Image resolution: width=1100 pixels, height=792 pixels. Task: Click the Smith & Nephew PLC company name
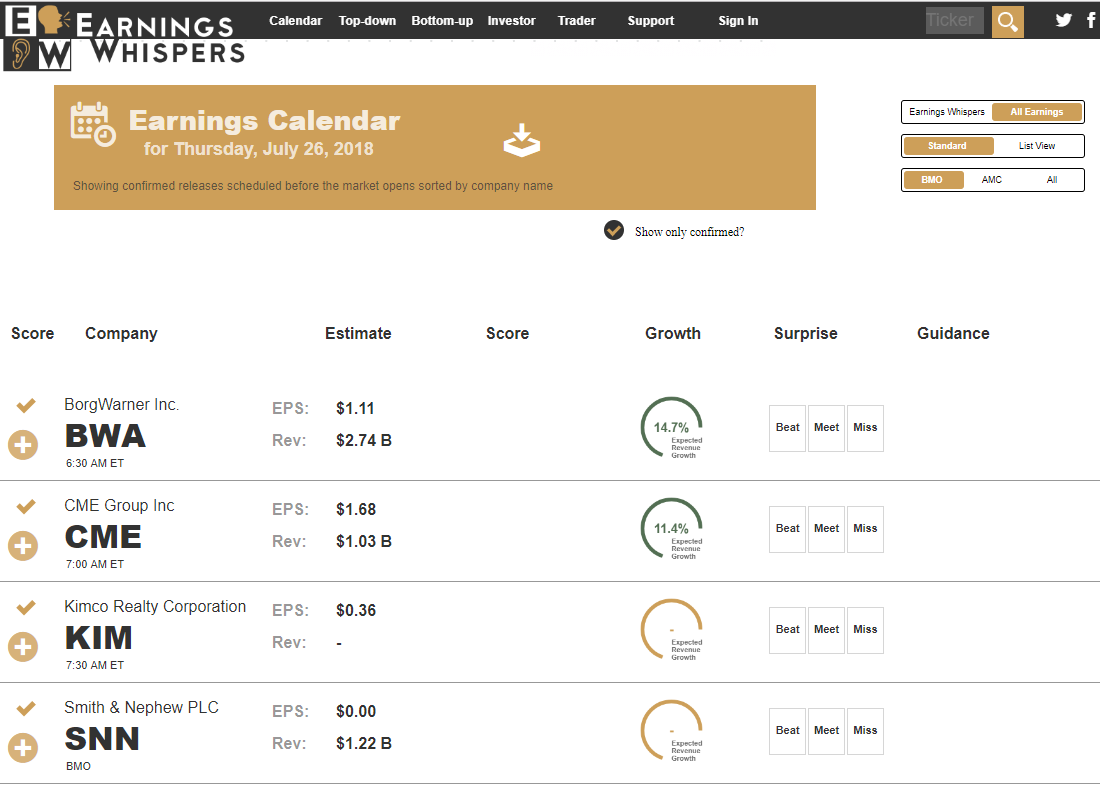coord(142,708)
